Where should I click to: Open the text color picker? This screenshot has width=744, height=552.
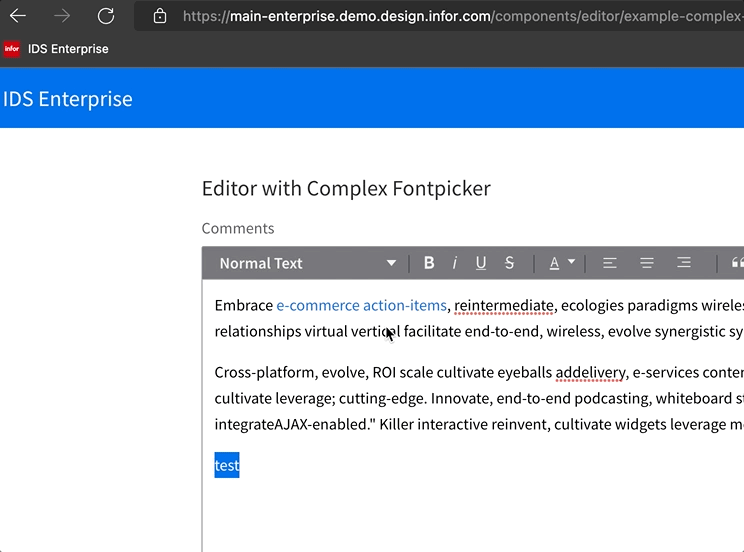561,263
